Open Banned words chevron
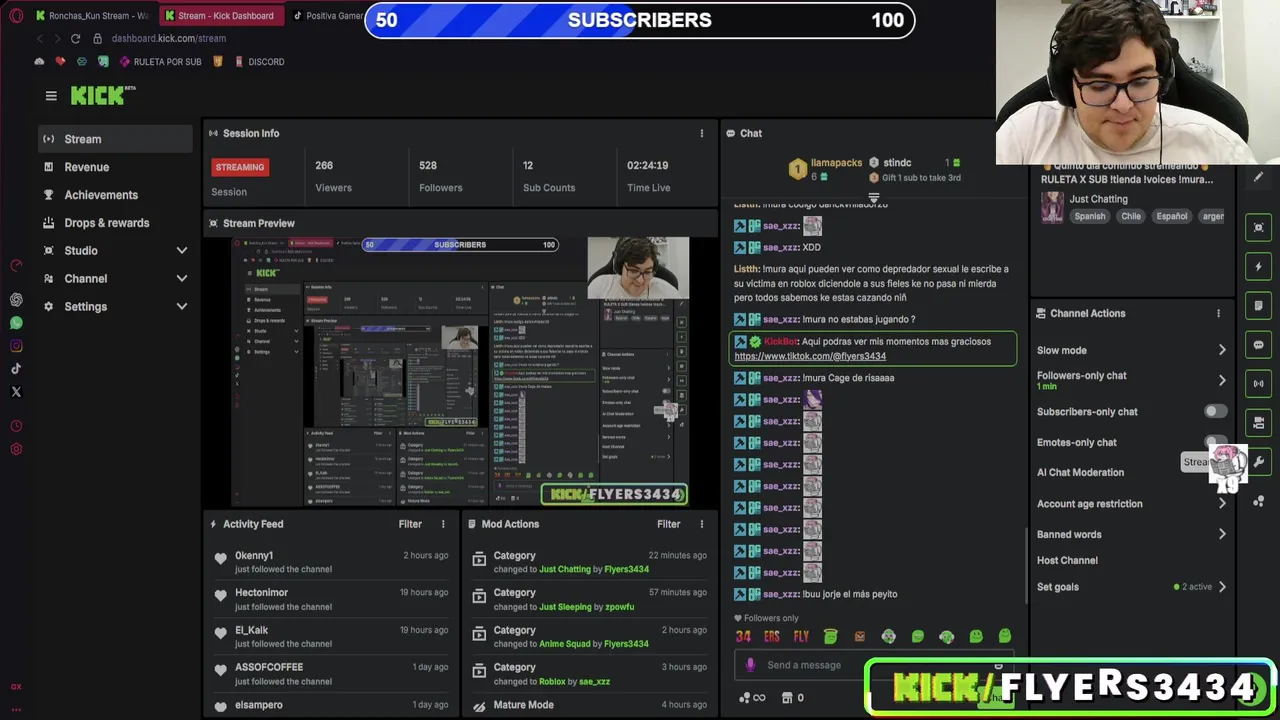The width and height of the screenshot is (1280, 720). 1221,534
